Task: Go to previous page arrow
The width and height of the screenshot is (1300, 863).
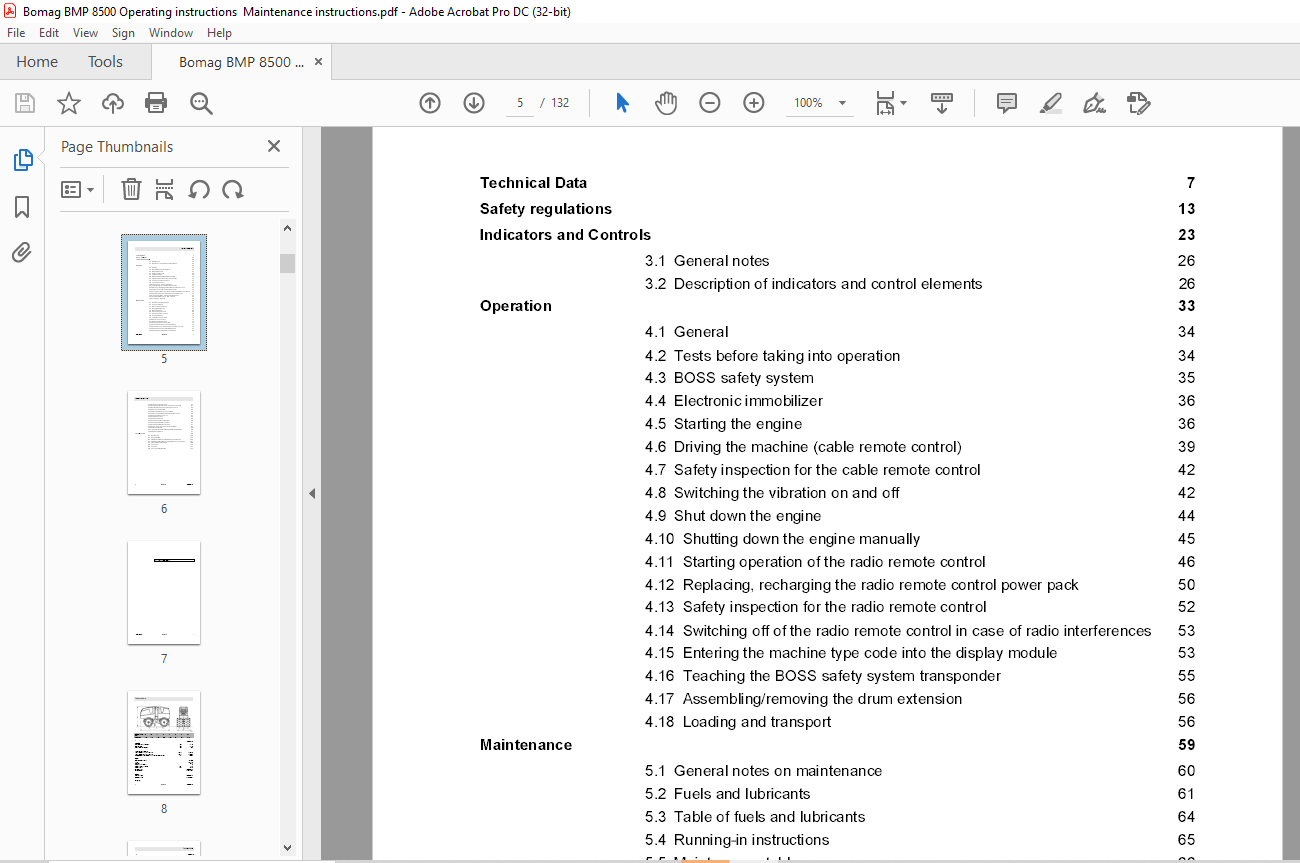Action: tap(430, 103)
